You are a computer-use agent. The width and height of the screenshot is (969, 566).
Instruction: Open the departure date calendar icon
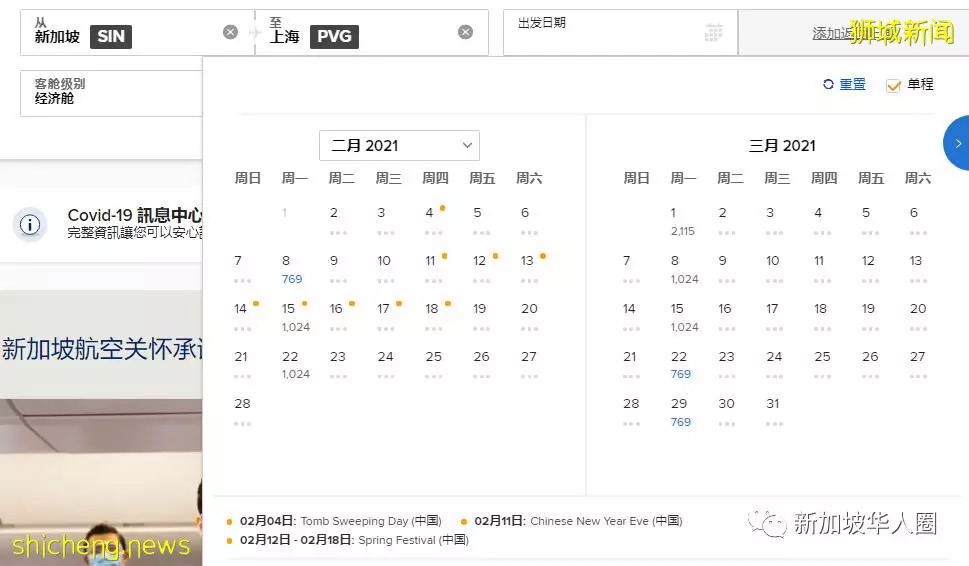[x=713, y=32]
